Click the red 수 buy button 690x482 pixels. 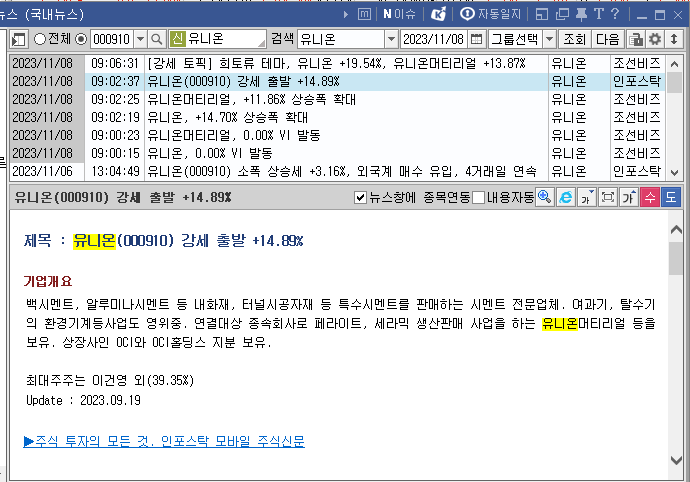click(x=650, y=197)
